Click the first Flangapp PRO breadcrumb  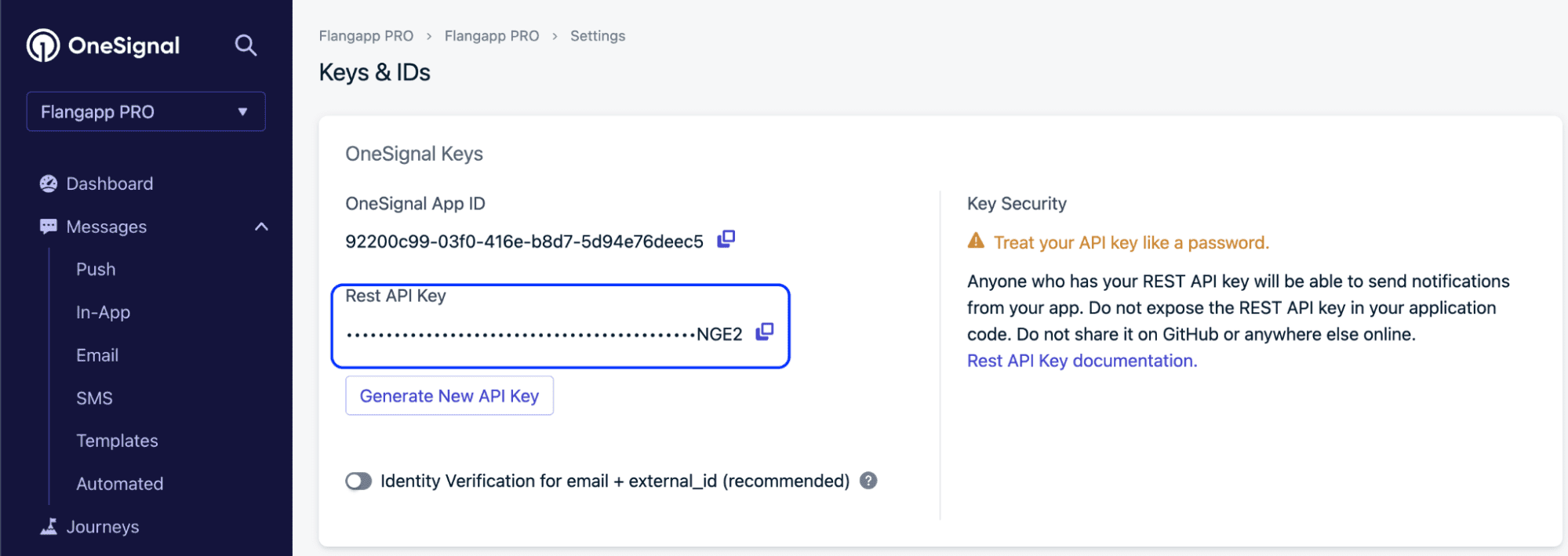[366, 36]
